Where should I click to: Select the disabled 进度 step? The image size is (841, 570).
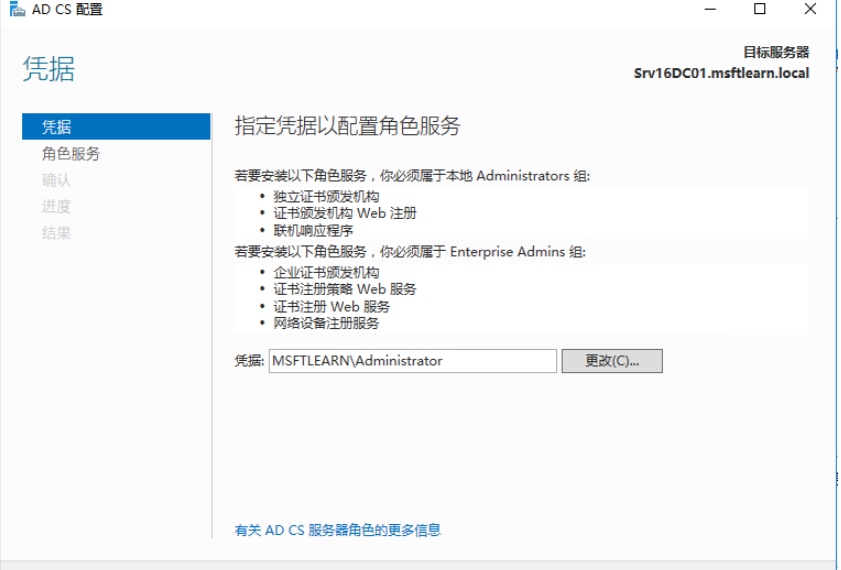[x=56, y=206]
